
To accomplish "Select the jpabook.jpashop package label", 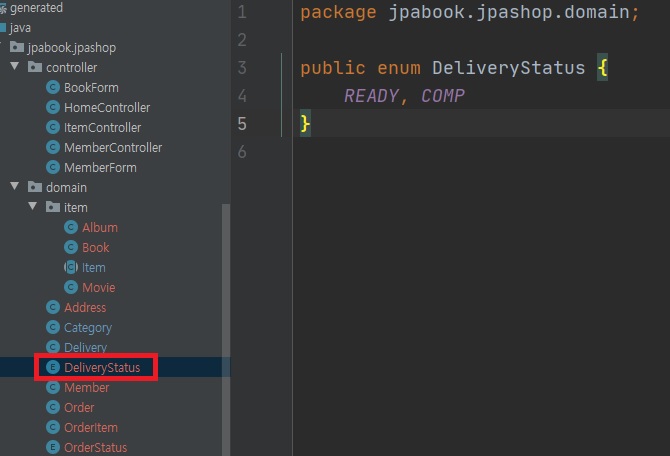I will 71,47.
